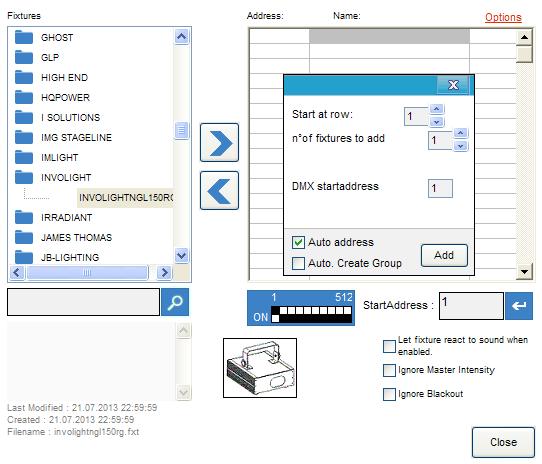Click the fixture search text field
Screen dimensions: 542x464
click(83, 302)
